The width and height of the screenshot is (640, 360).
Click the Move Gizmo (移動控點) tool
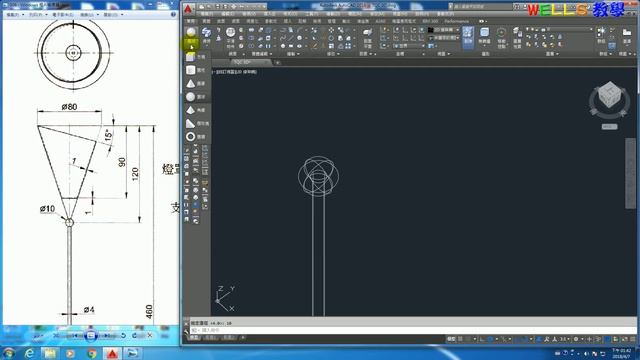[x=501, y=38]
